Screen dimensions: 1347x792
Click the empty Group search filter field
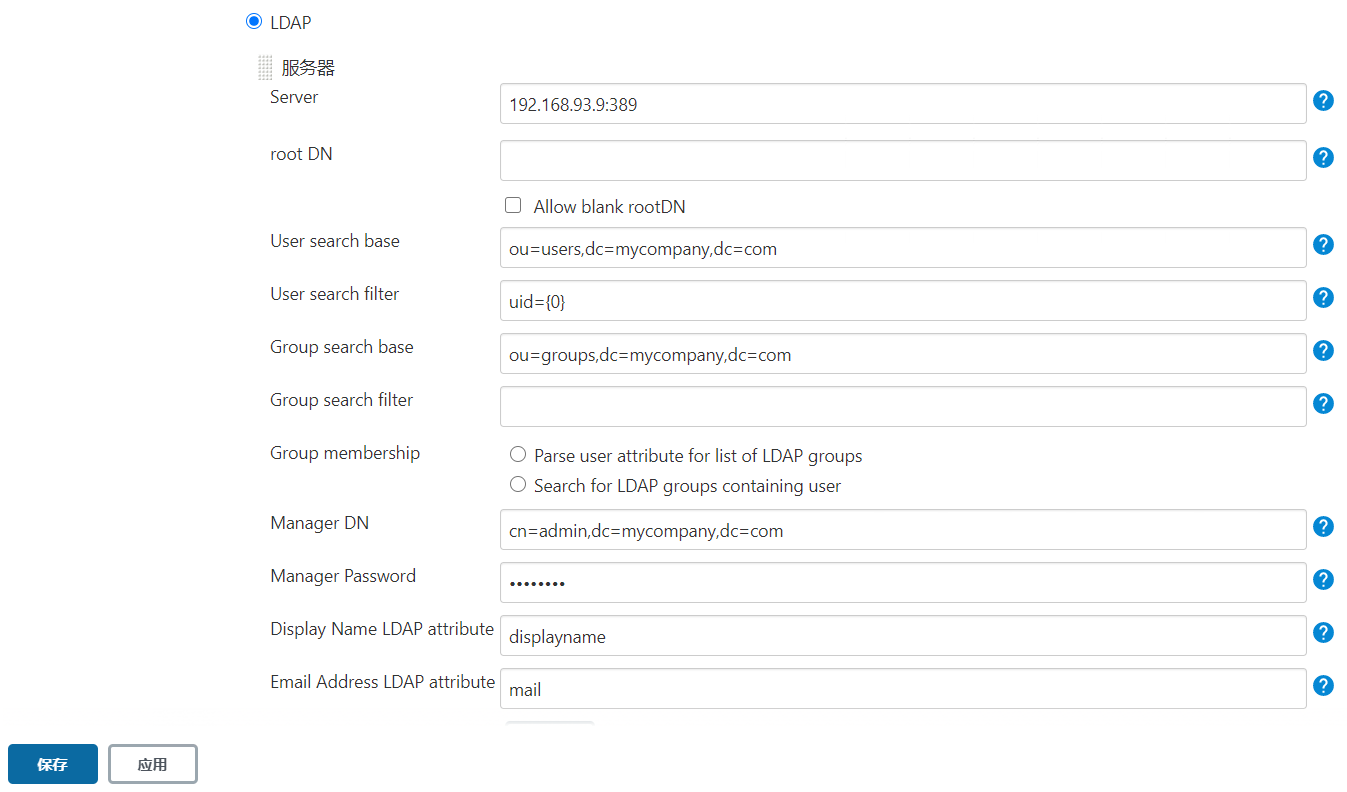pos(900,406)
